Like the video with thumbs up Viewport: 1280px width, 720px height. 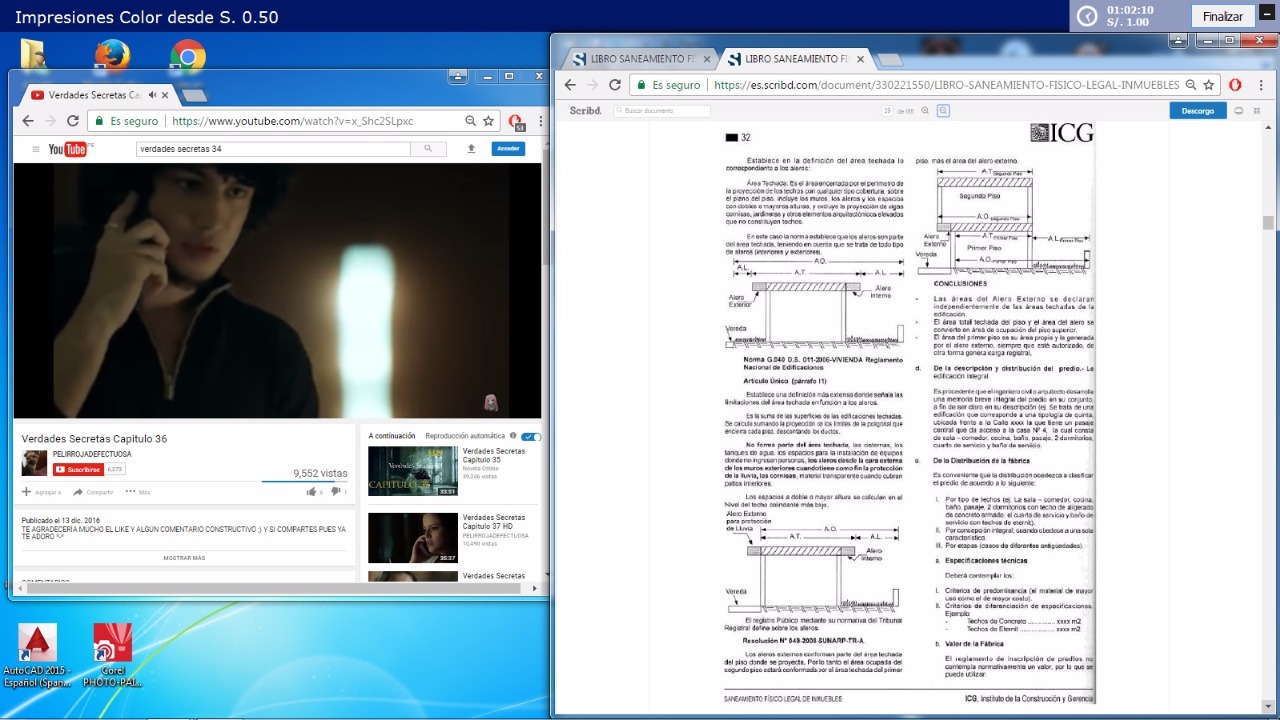click(x=312, y=491)
